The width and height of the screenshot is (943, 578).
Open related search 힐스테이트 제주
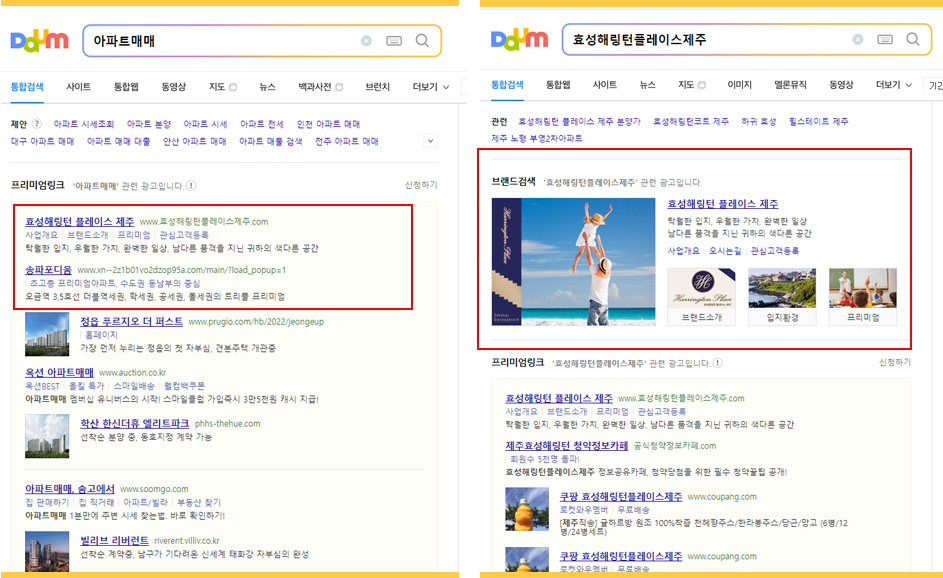click(819, 121)
